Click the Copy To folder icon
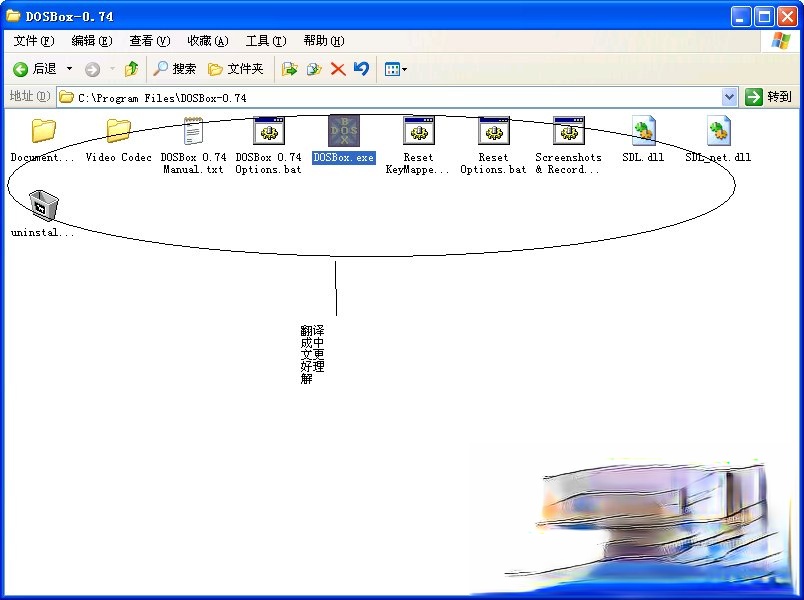804x600 pixels. point(314,69)
